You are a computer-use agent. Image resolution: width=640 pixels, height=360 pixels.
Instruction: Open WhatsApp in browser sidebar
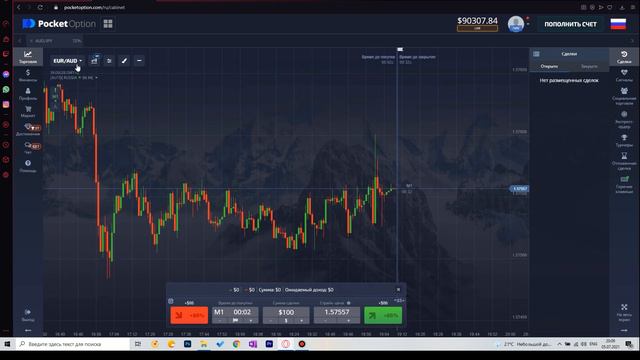pyautogui.click(x=6, y=89)
